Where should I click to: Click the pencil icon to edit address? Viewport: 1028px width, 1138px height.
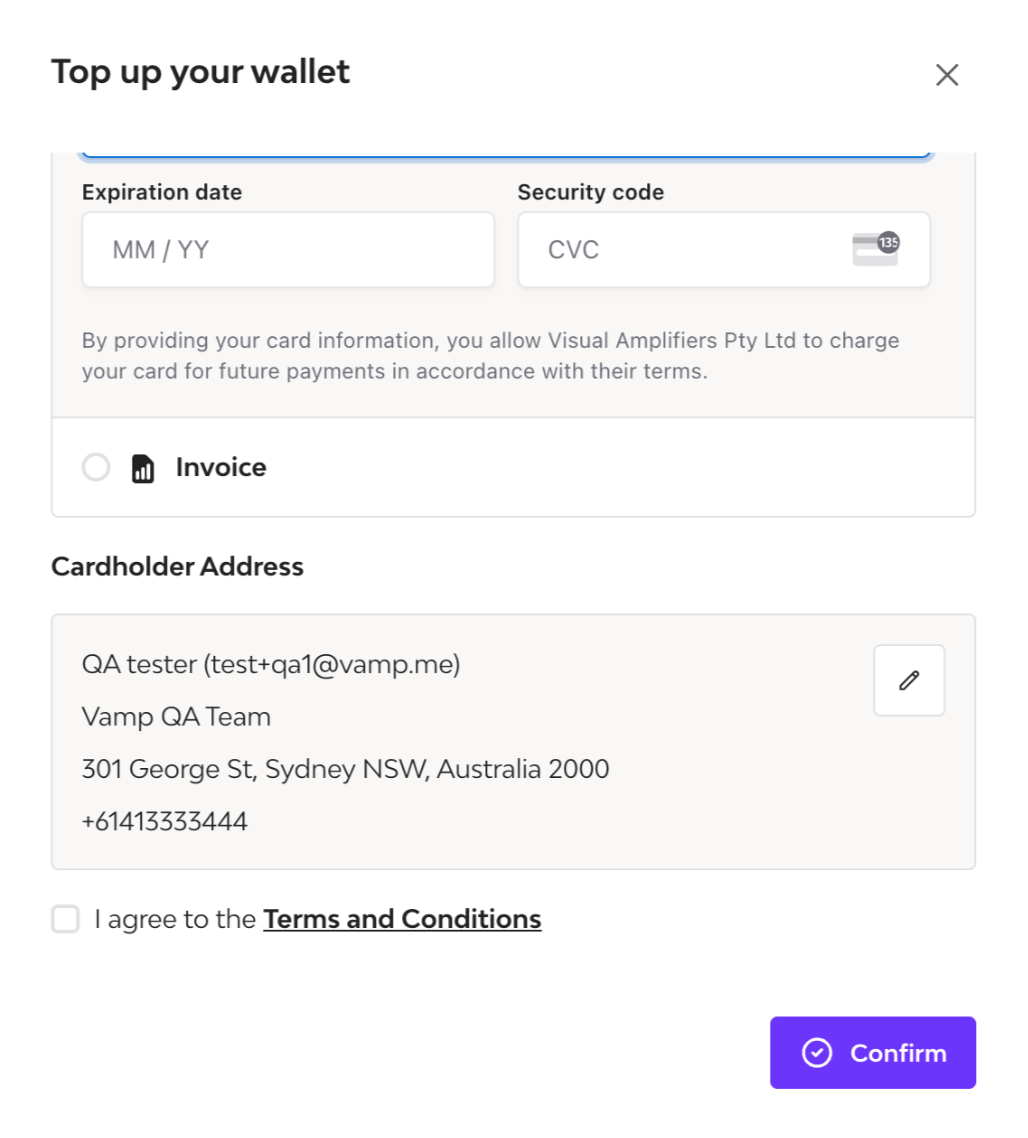908,680
